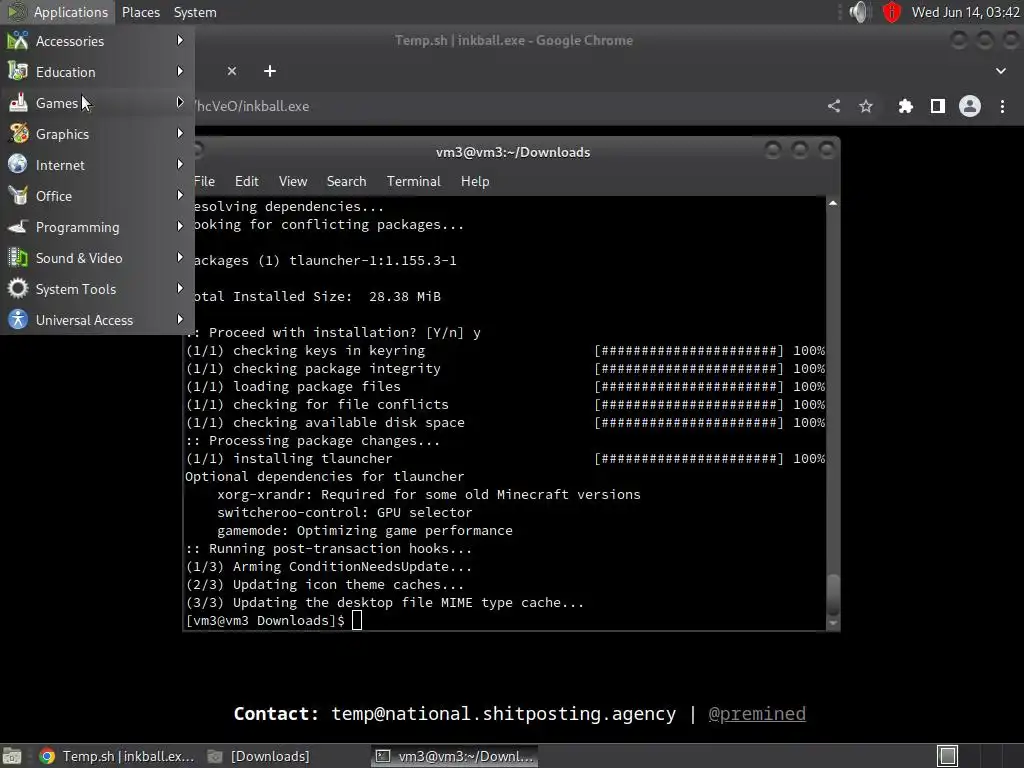Viewport: 1024px width, 768px height.
Task: Click the @premined link
Action: pyautogui.click(x=757, y=713)
